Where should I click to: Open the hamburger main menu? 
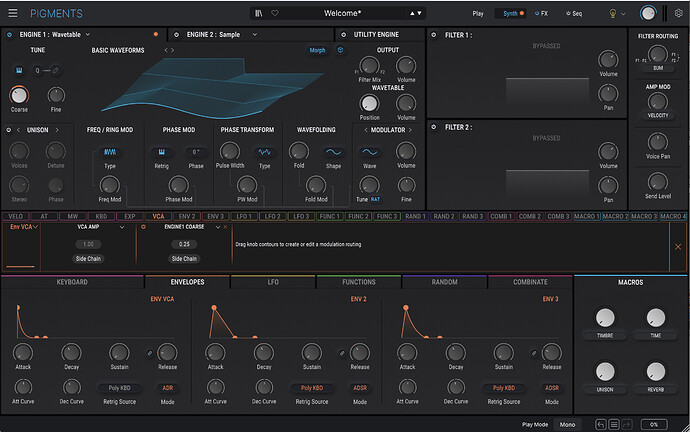pos(13,13)
